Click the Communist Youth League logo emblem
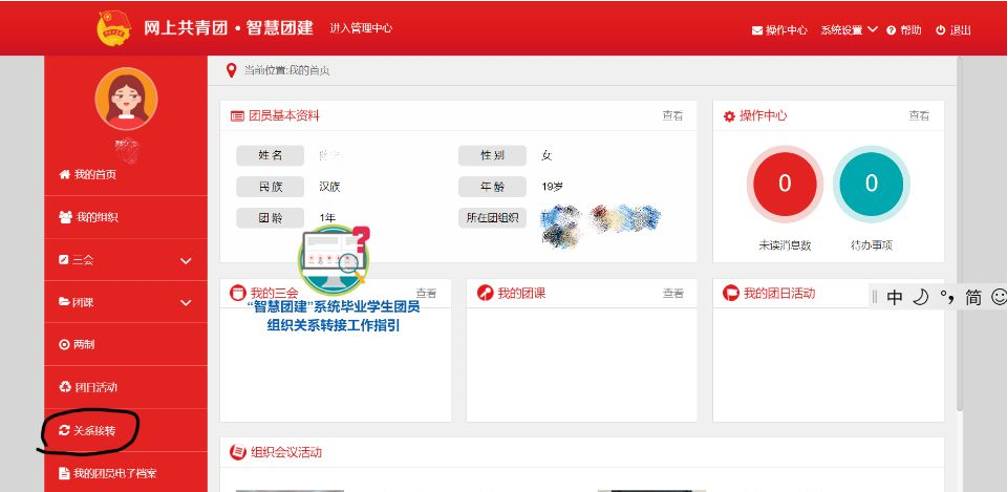 point(113,28)
